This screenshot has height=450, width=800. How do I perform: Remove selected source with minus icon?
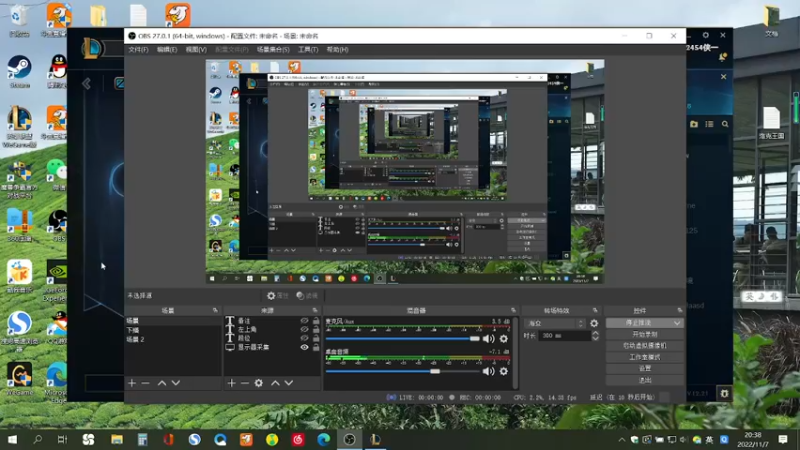pos(245,383)
